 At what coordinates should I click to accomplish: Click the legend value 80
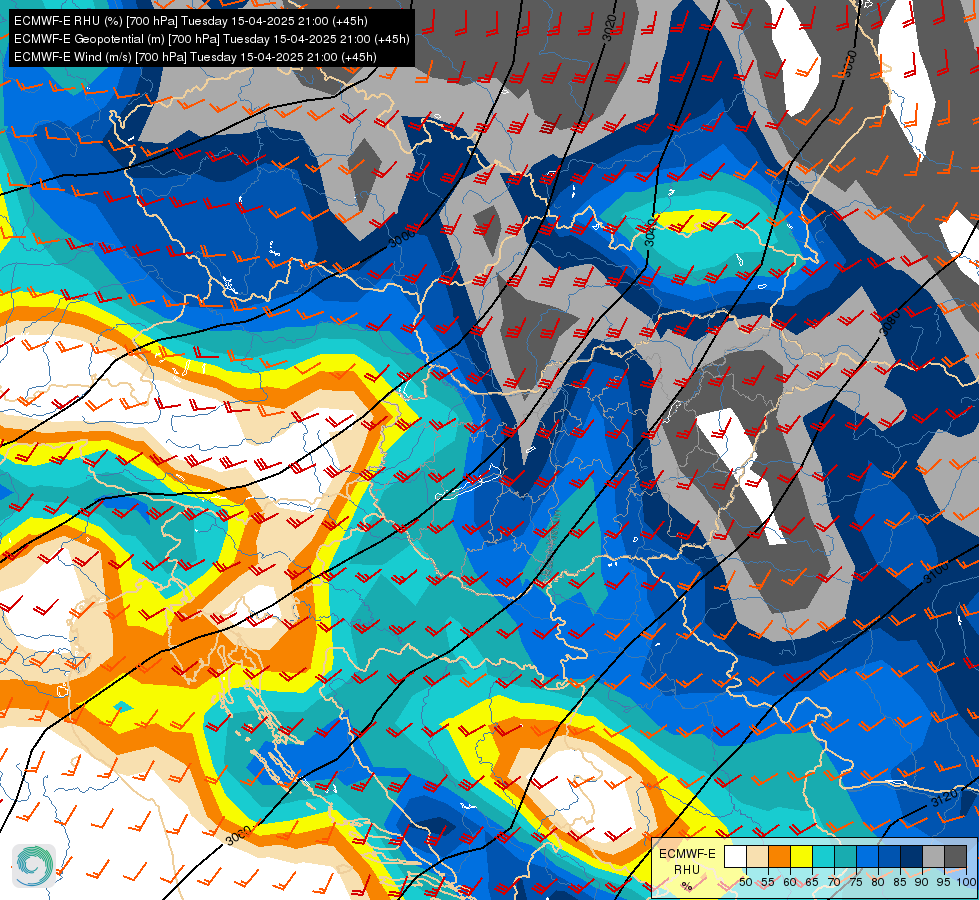(x=878, y=882)
